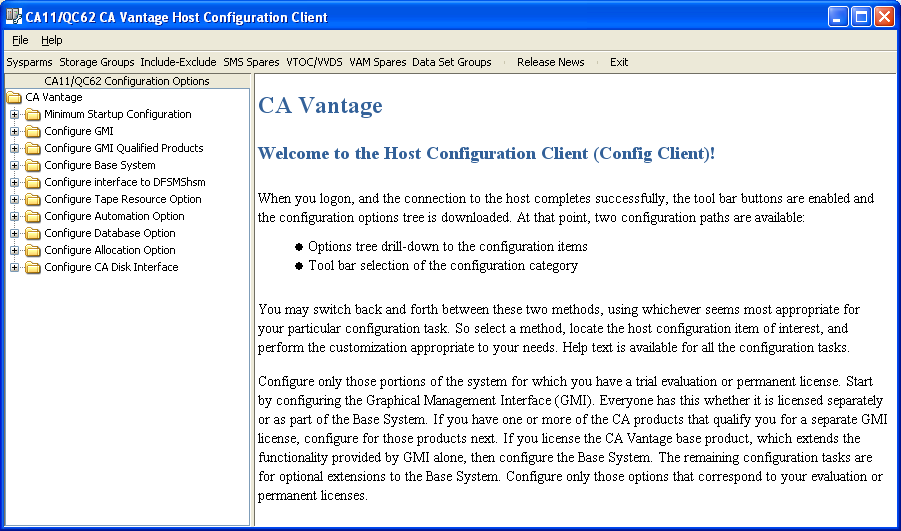Click the 'Options tree drill-down' bullet text
The width and height of the screenshot is (901, 531).
click(x=448, y=247)
